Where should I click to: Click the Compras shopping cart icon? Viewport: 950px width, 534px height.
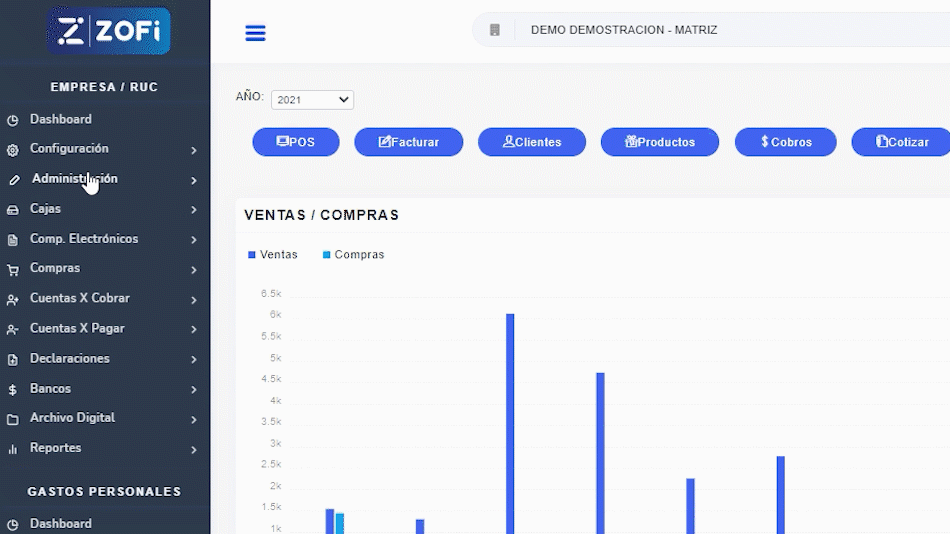tap(12, 270)
